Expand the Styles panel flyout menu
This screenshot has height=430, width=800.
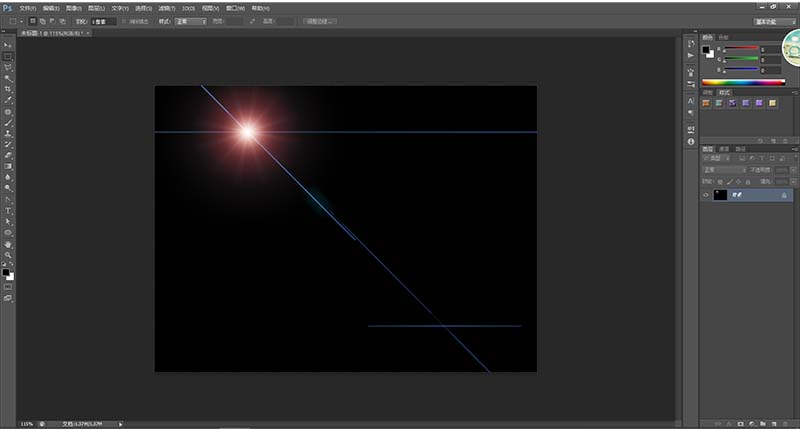pyautogui.click(x=795, y=92)
